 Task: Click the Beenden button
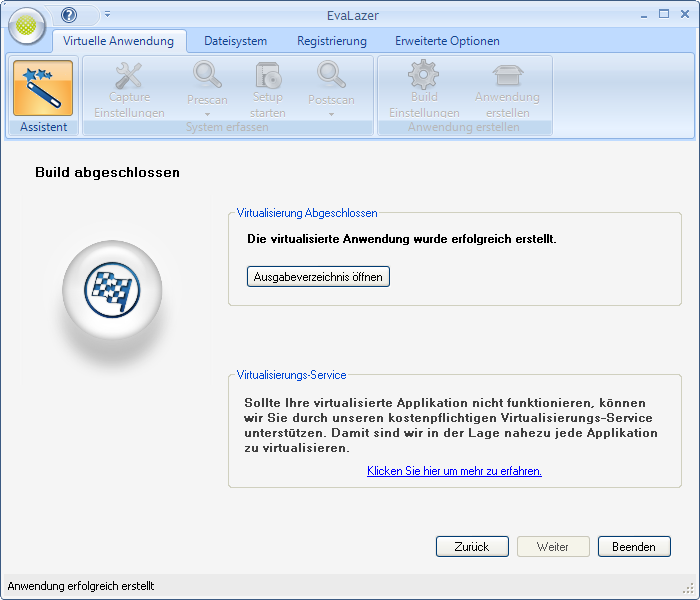point(634,547)
